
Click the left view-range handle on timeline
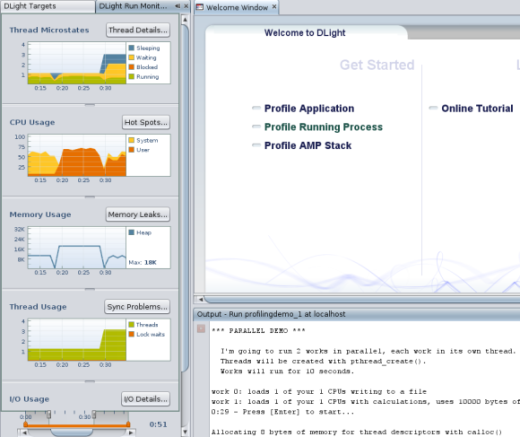tap(49, 415)
